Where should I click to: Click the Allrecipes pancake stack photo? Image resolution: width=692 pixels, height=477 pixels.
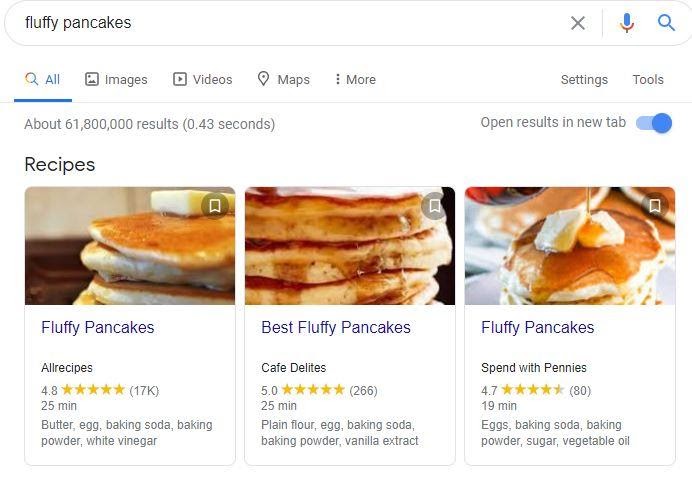pos(130,246)
